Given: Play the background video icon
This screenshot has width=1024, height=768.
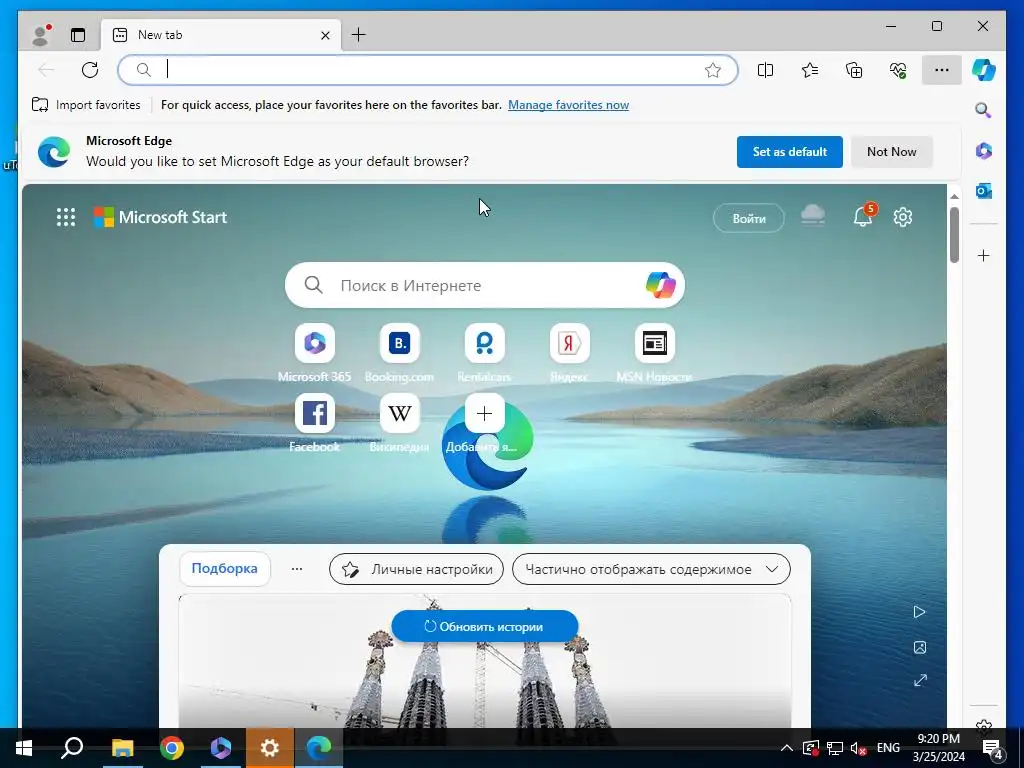Looking at the screenshot, I should 920,612.
